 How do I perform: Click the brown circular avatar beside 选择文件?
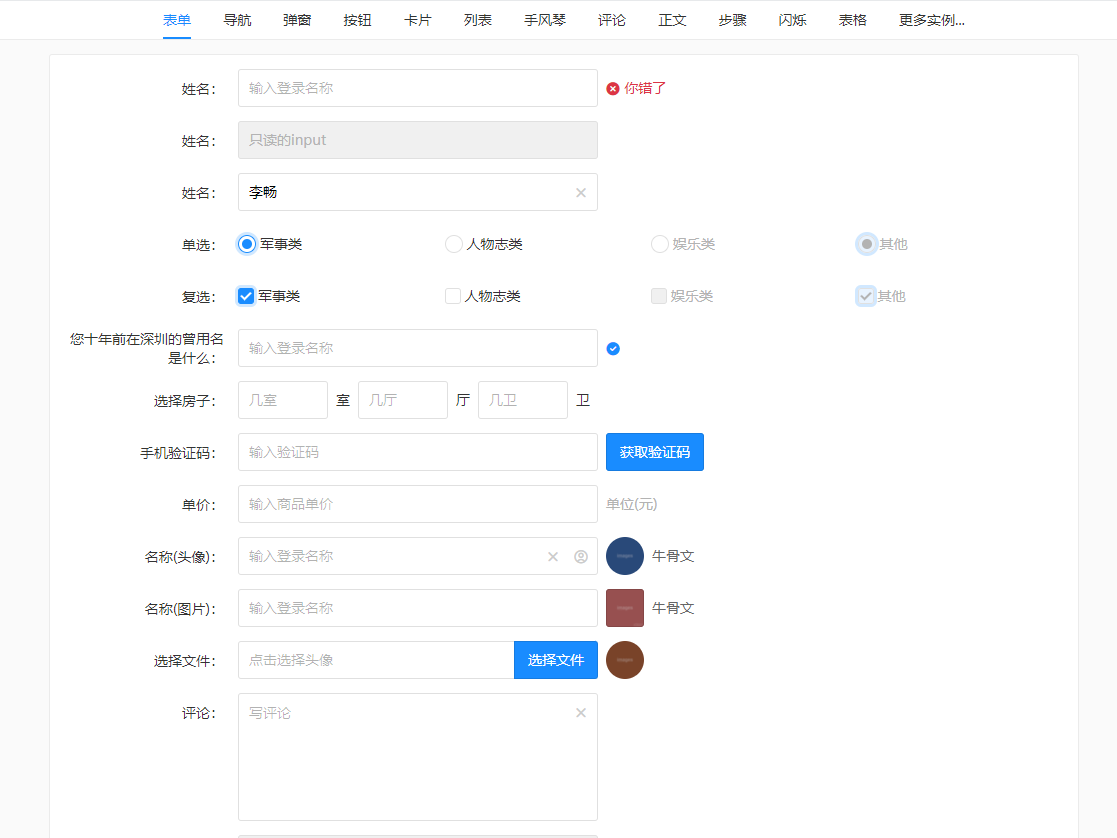[624, 660]
